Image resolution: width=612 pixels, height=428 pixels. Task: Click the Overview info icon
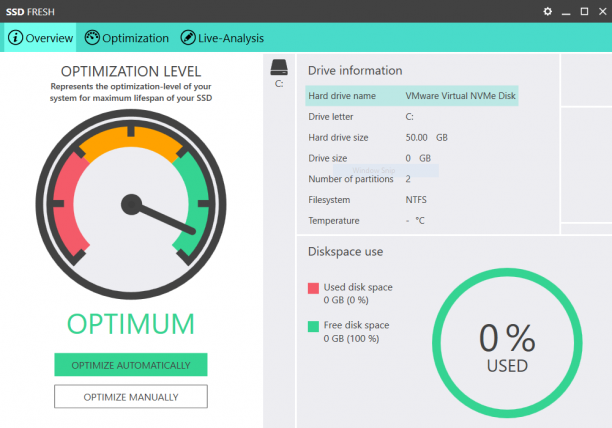point(16,38)
